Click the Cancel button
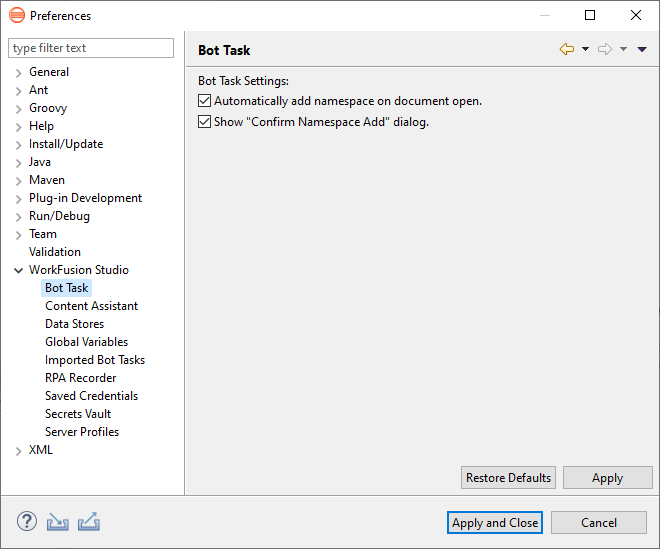660x549 pixels. click(x=599, y=522)
